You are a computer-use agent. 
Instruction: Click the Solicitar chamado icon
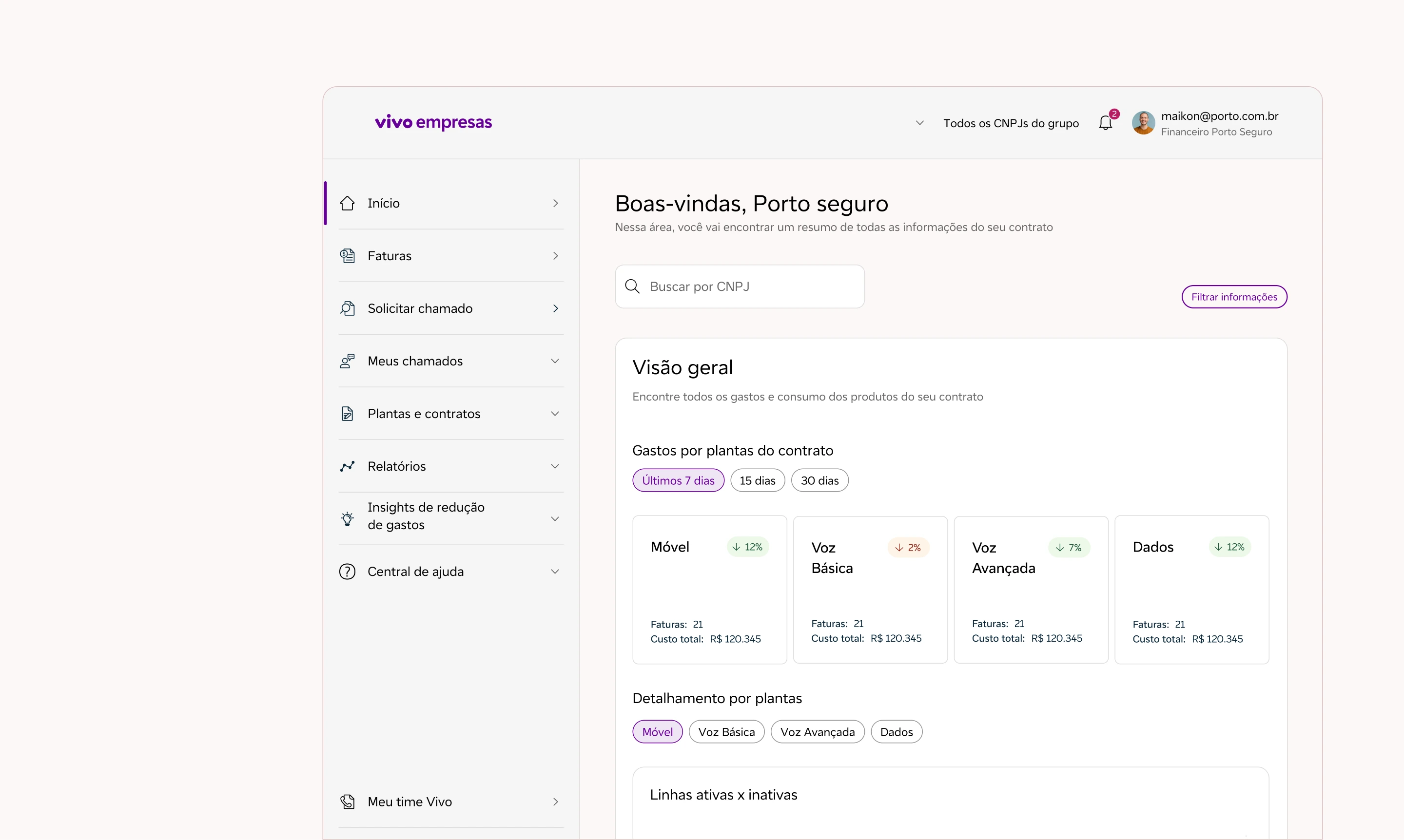coord(347,308)
